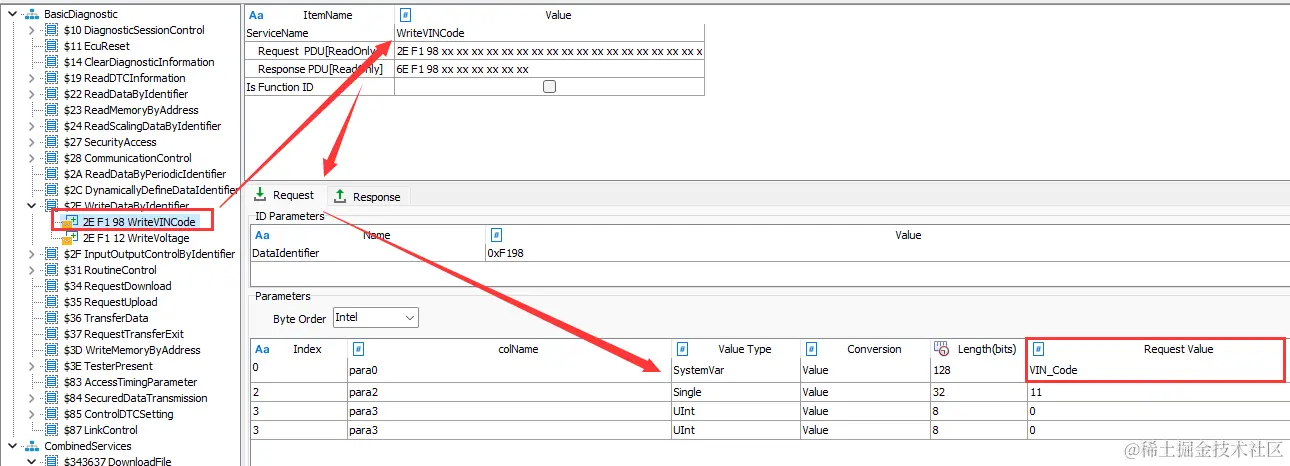The image size is (1290, 466).
Task: Expand the $19 ReadDTCInformation node
Action: (32, 78)
